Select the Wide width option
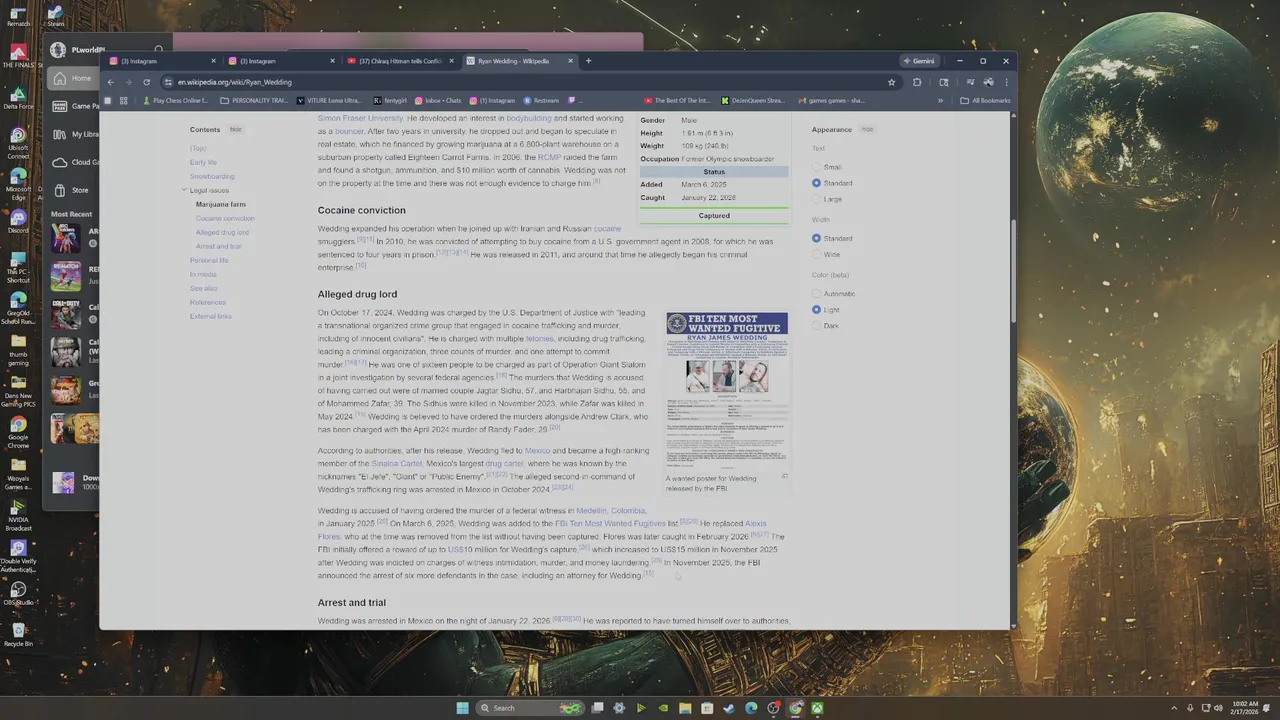This screenshot has height=720, width=1280. click(x=817, y=254)
